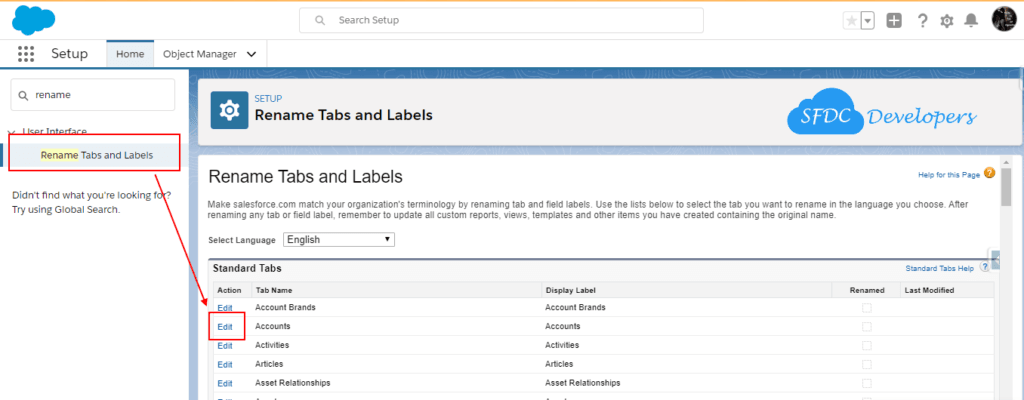Open the favorites list dropdown arrow
Screen dimensions: 1024x400
point(868,21)
